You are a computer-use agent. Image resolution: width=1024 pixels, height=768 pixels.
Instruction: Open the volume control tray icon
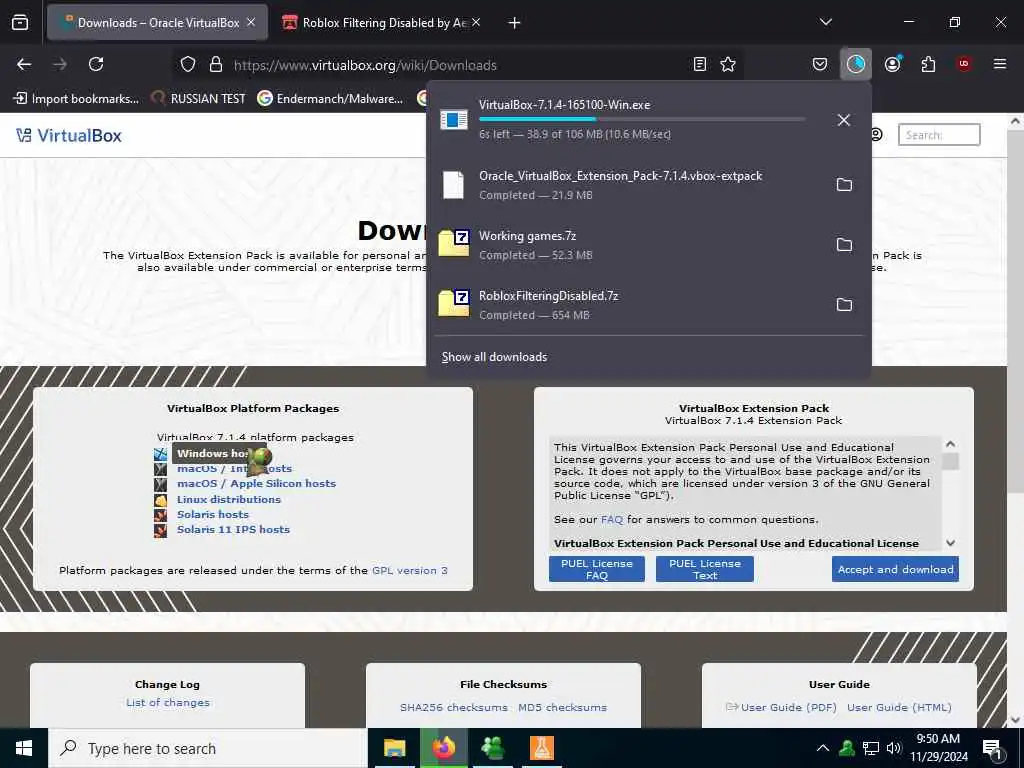pos(893,748)
